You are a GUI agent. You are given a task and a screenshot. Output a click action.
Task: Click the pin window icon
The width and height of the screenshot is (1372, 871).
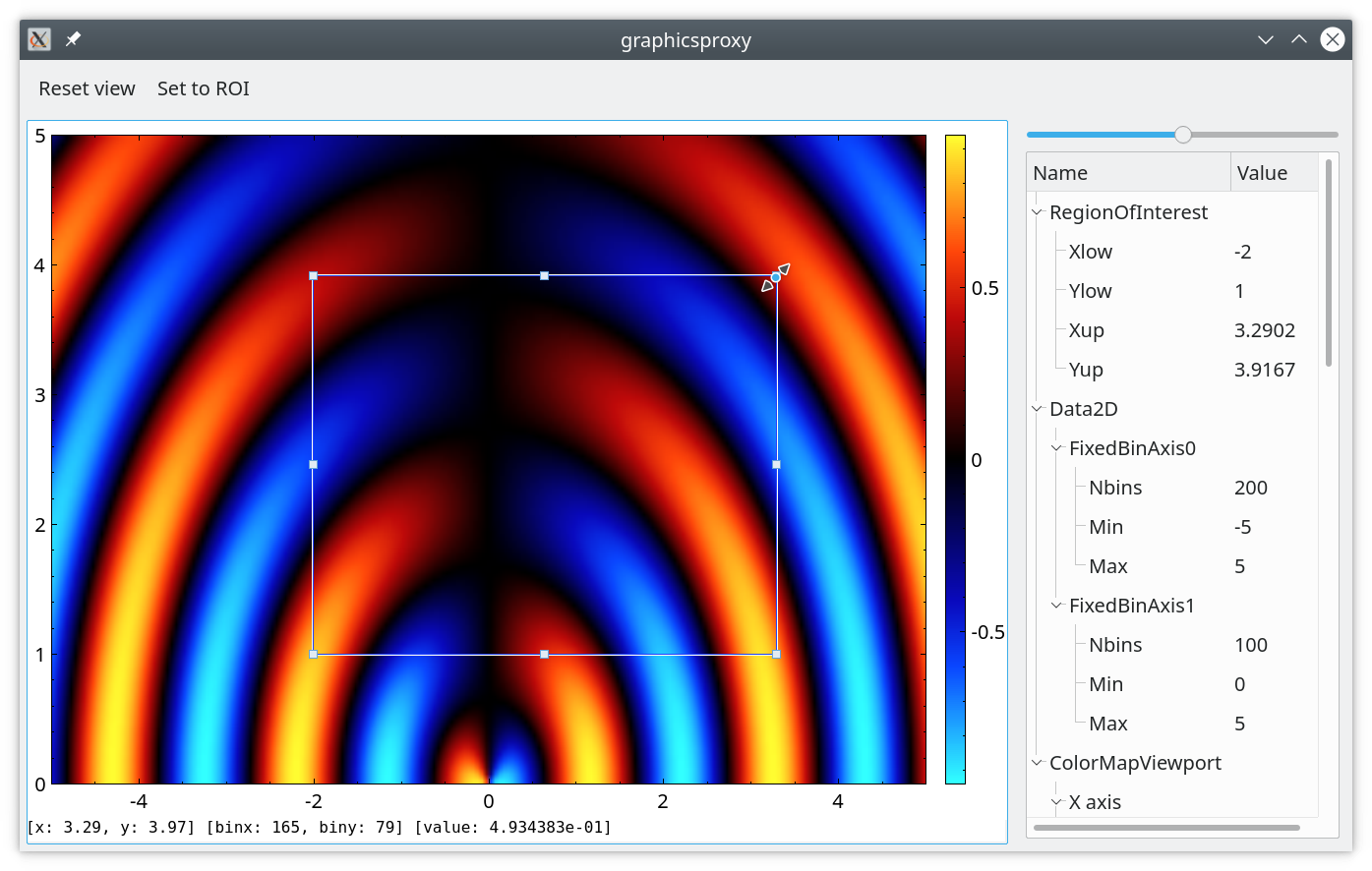coord(73,39)
